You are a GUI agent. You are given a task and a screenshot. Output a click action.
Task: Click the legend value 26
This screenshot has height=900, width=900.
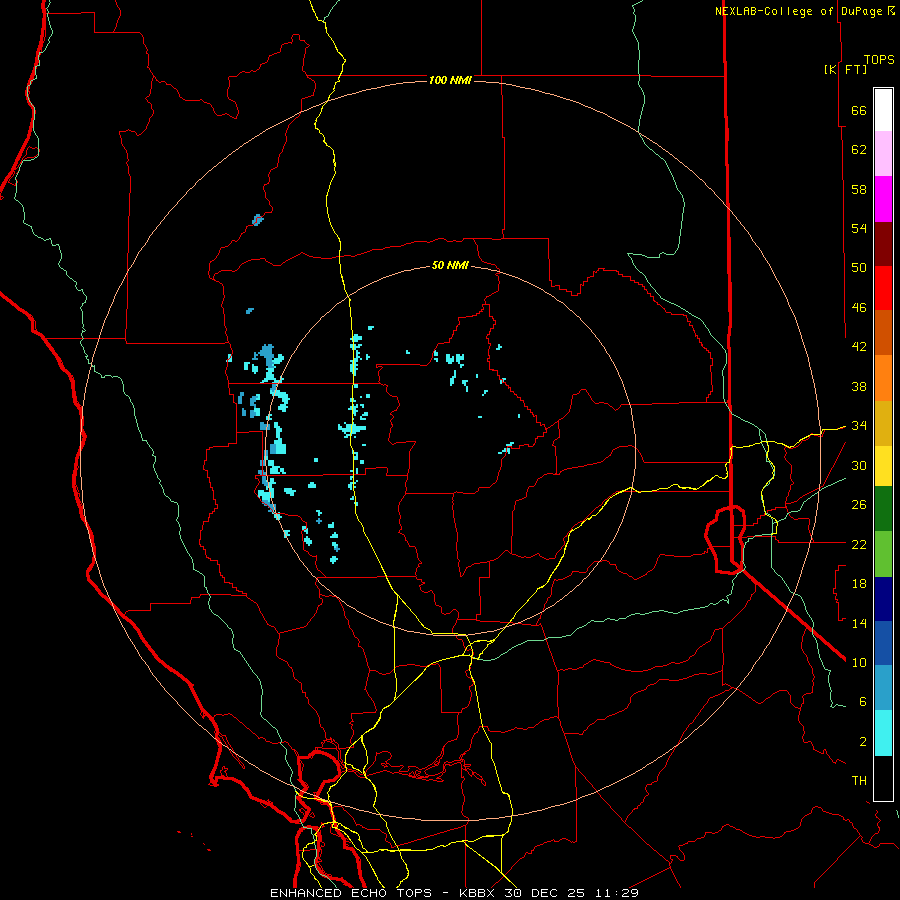pyautogui.click(x=859, y=505)
